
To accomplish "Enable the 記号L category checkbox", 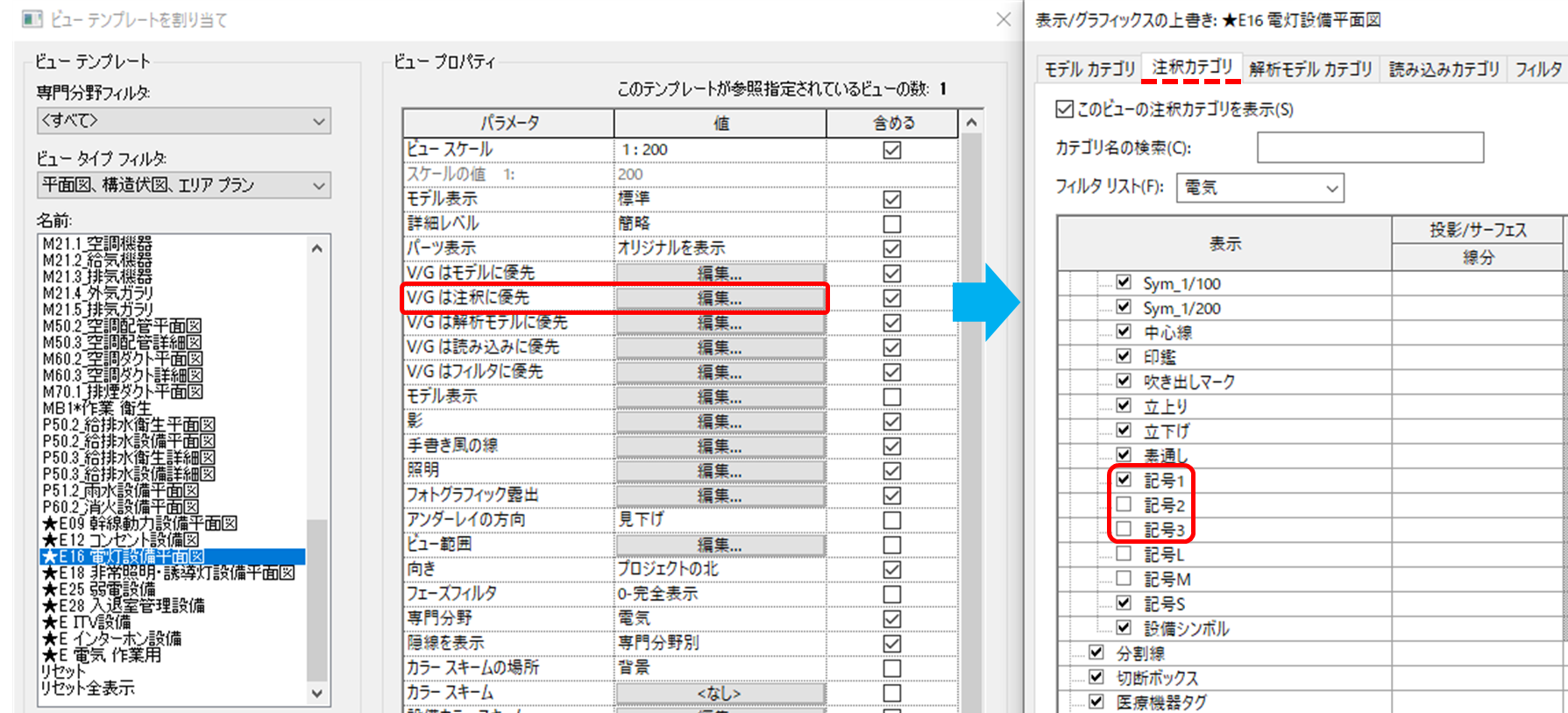I will click(1124, 553).
